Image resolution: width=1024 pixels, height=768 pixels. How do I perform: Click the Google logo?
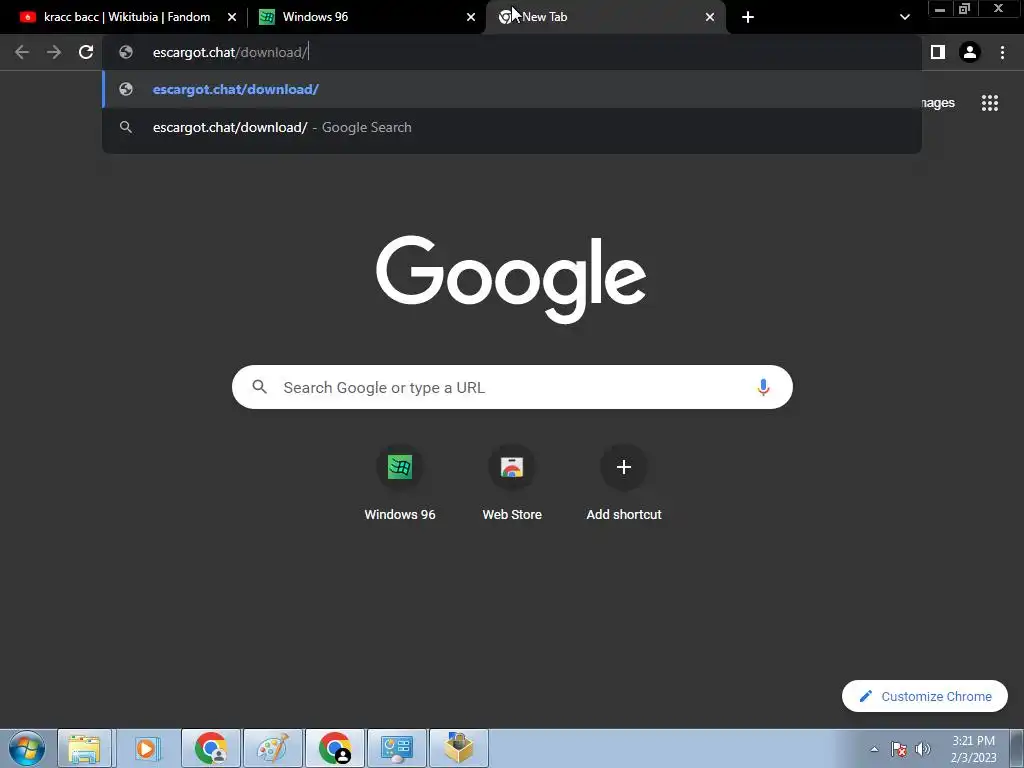click(511, 279)
